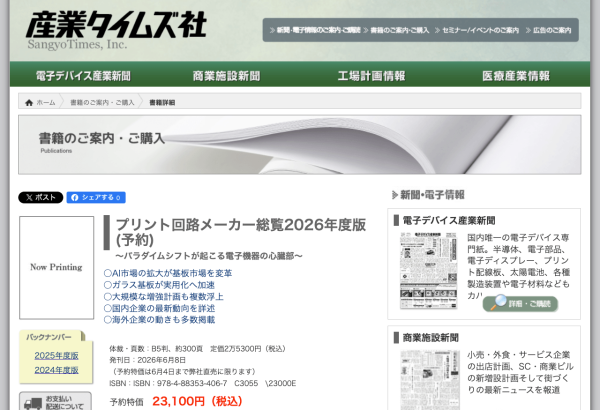Click the line 大規模な増強計画も複数浮上

[164, 297]
